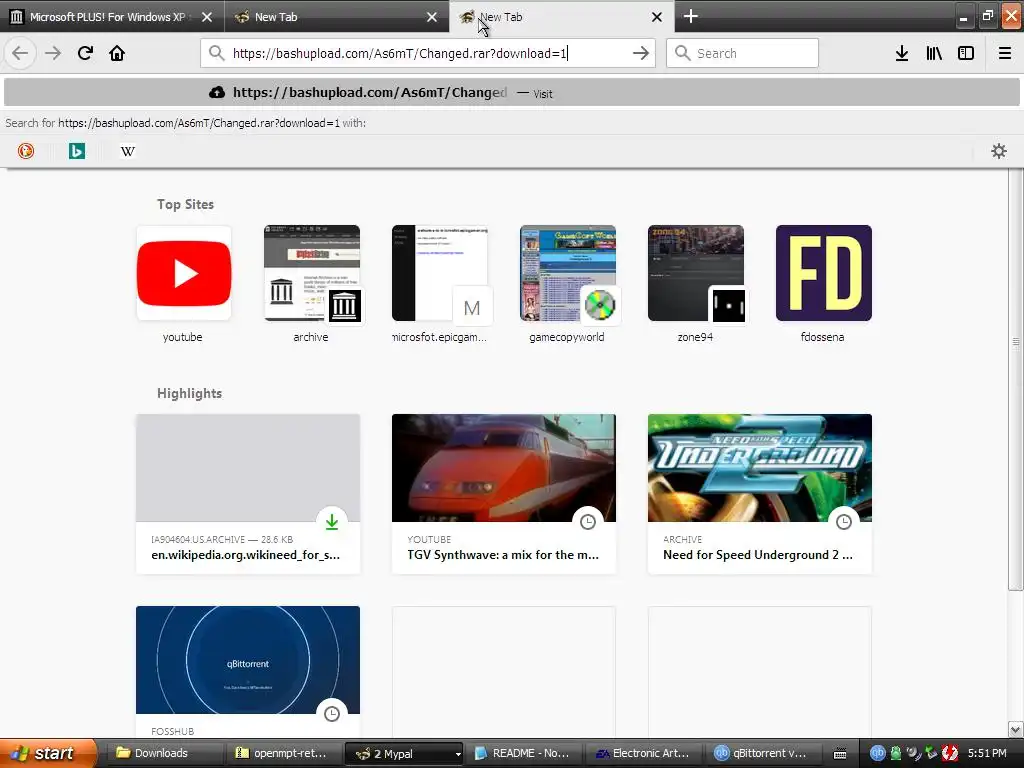
Task: Open the browser home page
Action: [117, 53]
